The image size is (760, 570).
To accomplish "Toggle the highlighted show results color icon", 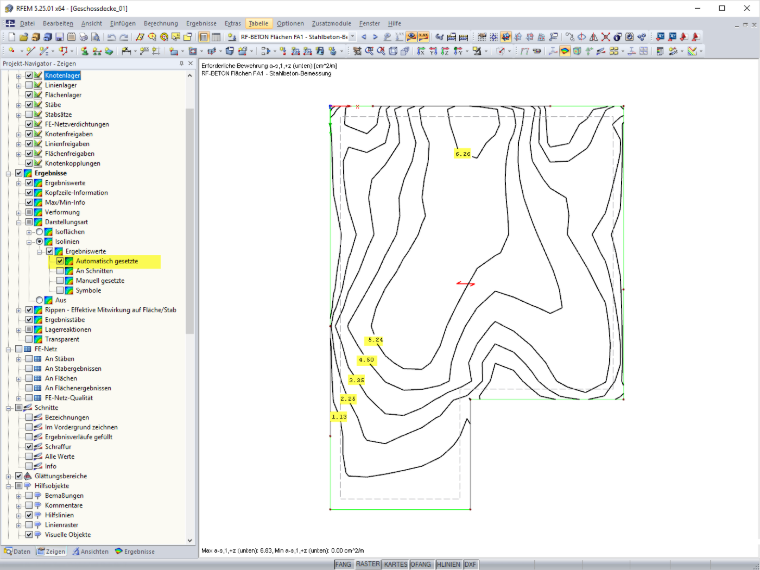I will (565, 51).
